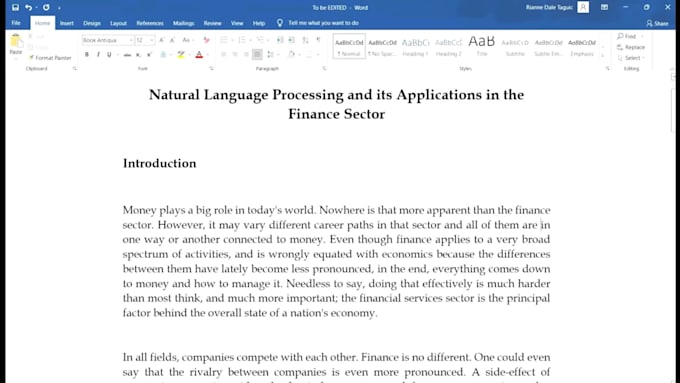Viewport: 680px width, 383px height.
Task: Expand the Styles pane launcher
Action: pyautogui.click(x=608, y=69)
